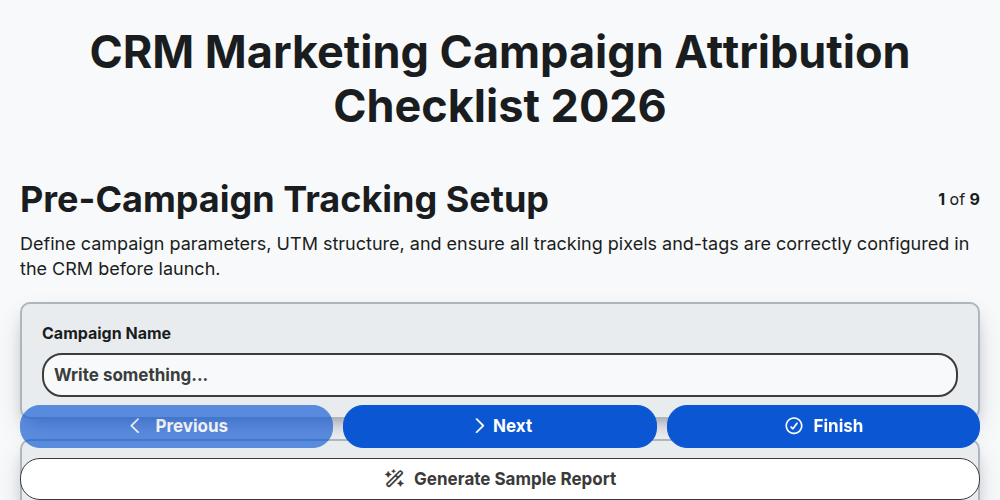
Task: Select the Pre-Campaign Tracking Setup heading
Action: click(284, 200)
